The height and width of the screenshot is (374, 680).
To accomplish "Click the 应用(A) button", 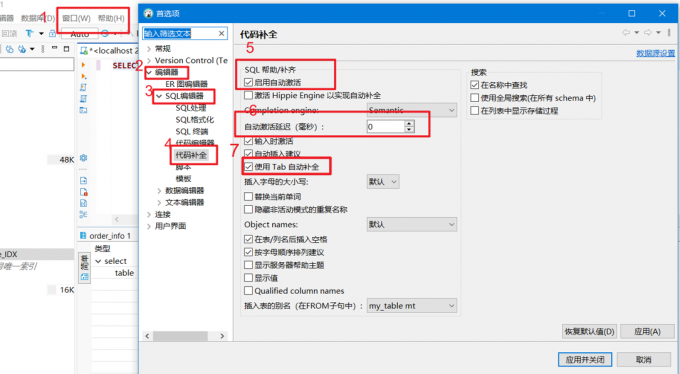I will pos(647,331).
